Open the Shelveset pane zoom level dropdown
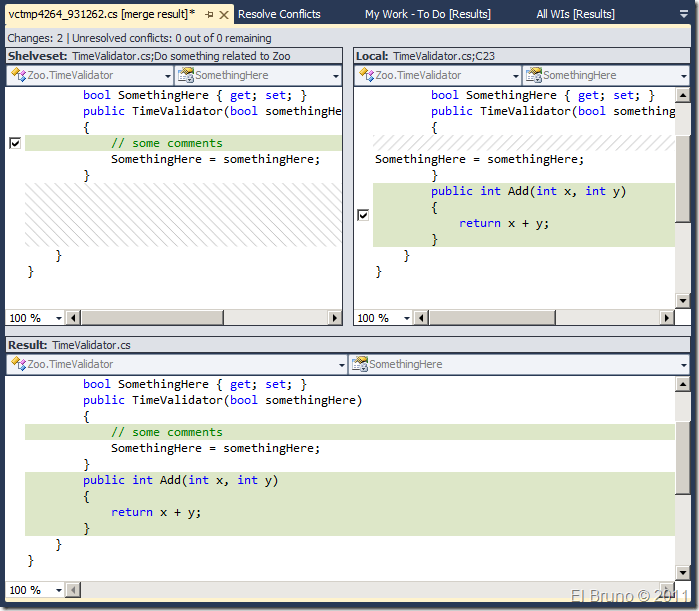 (59, 318)
